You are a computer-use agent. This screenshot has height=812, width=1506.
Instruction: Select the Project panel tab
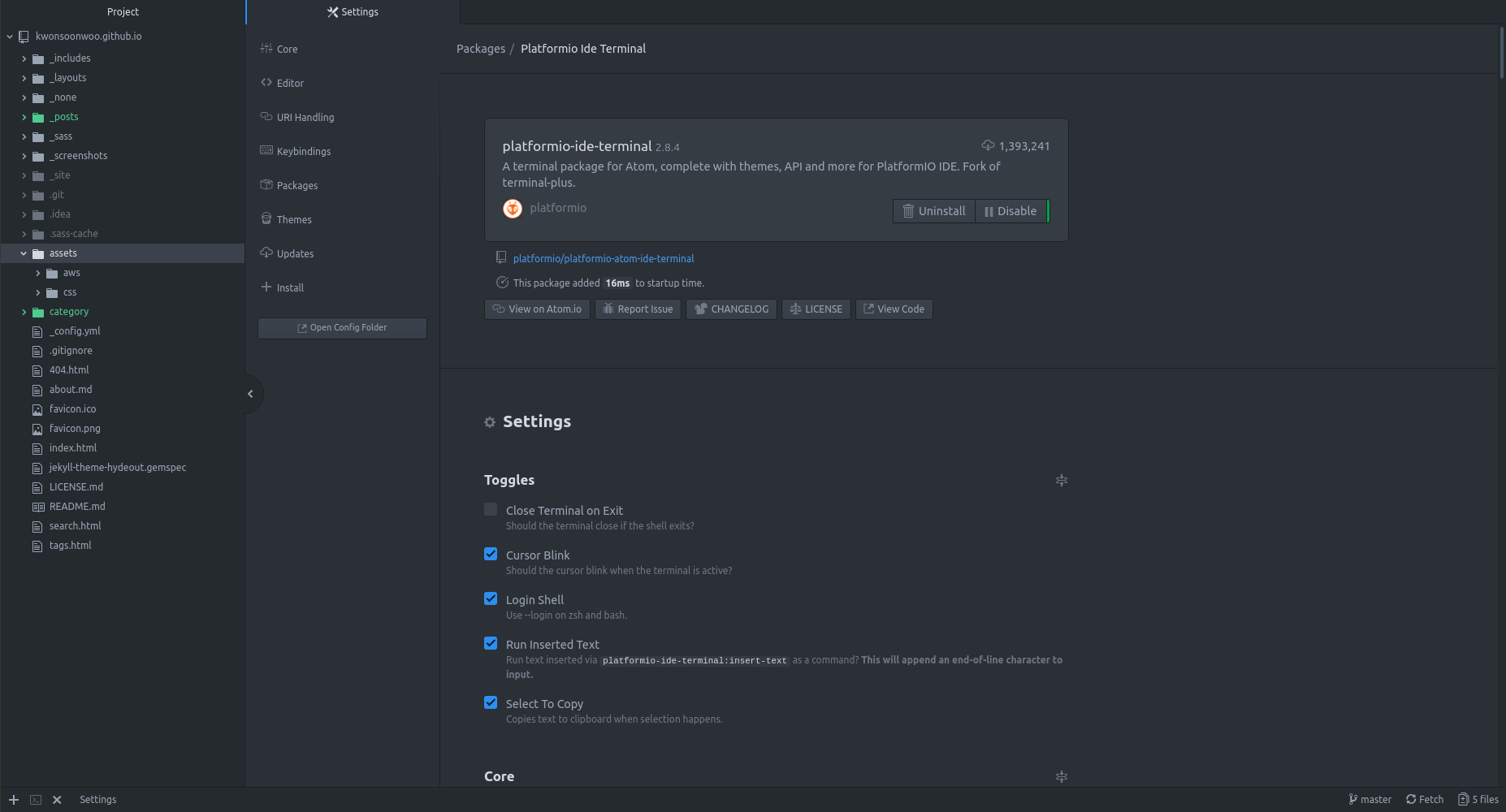tap(123, 12)
